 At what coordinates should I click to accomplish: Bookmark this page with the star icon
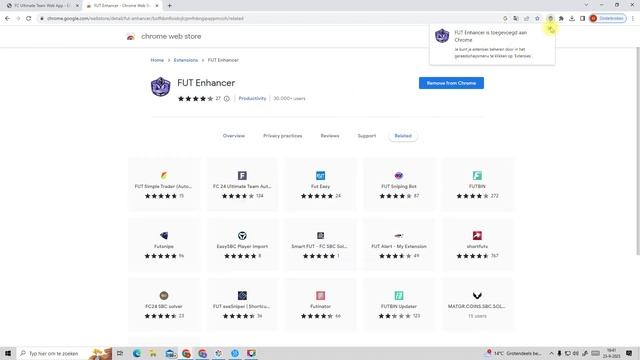coord(537,18)
